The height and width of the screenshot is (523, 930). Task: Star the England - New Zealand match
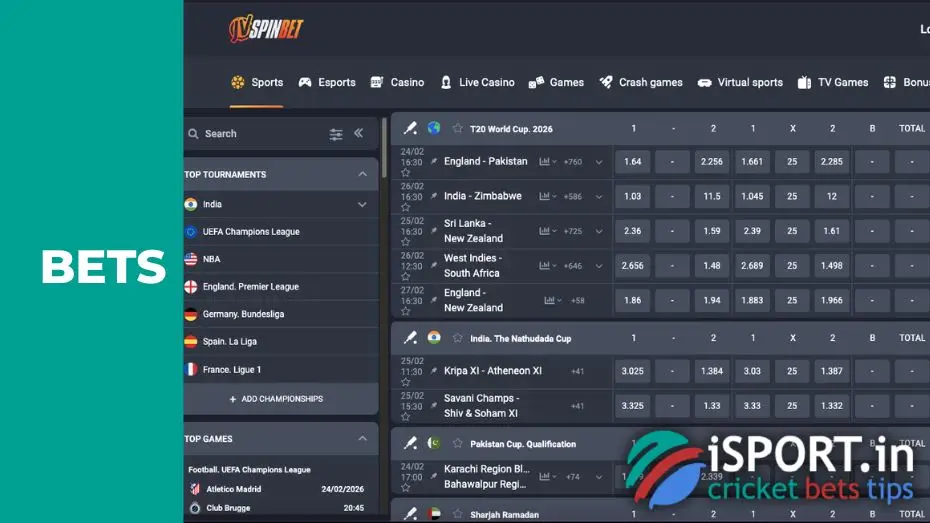click(x=406, y=311)
